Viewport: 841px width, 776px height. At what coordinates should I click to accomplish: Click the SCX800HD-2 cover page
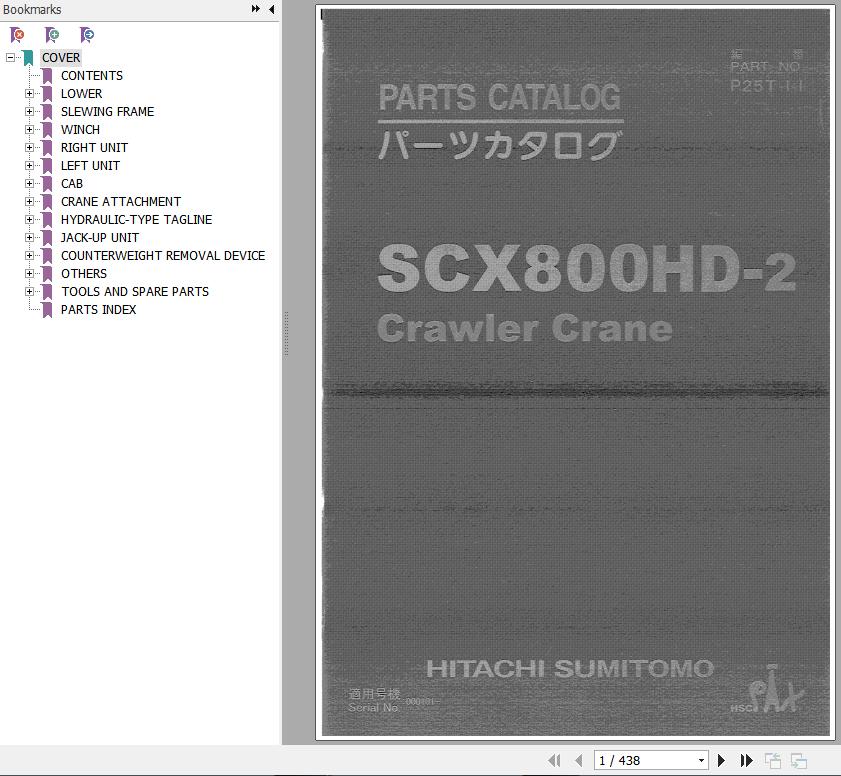point(575,372)
